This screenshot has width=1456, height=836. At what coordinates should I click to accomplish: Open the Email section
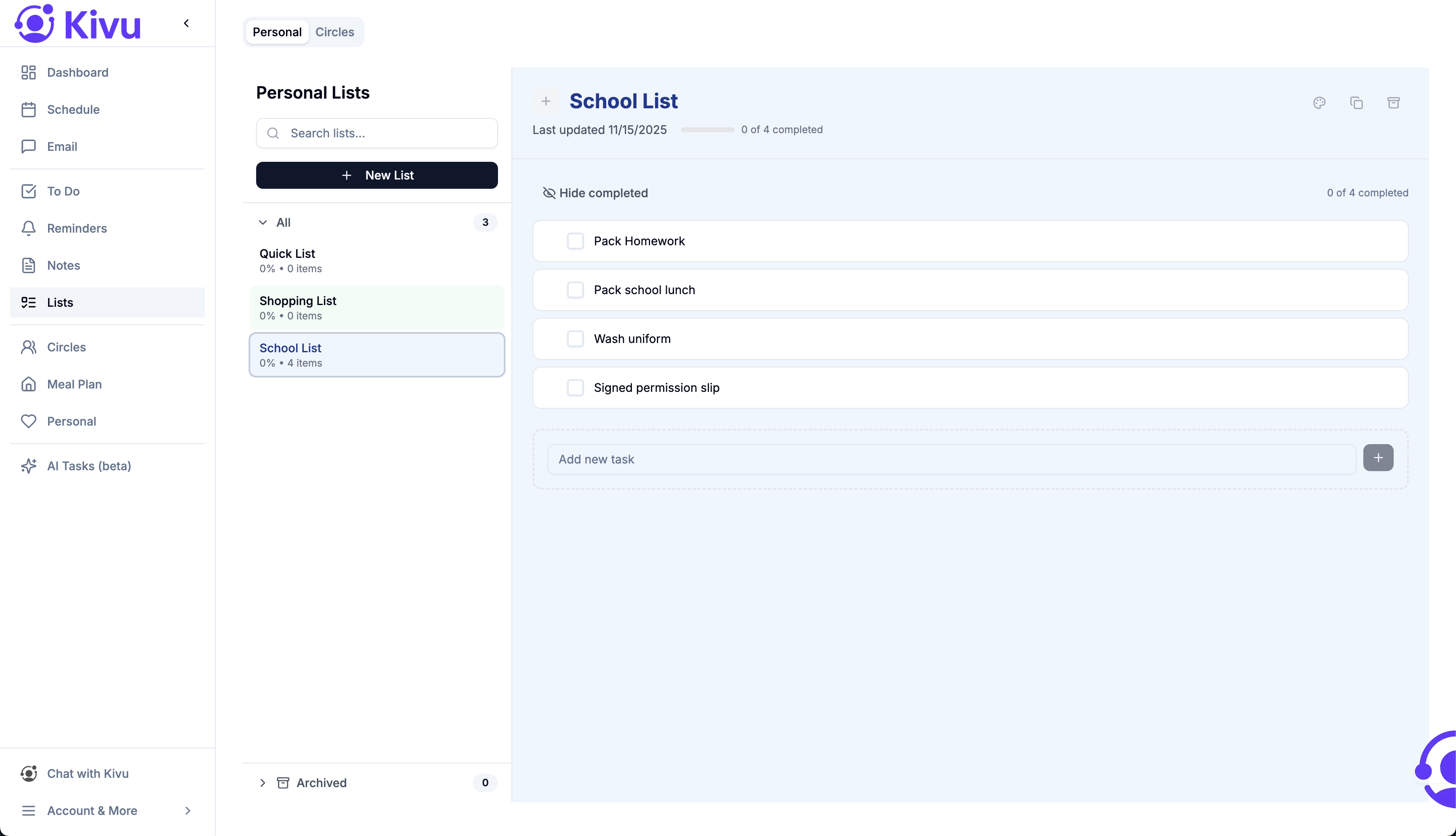62,146
